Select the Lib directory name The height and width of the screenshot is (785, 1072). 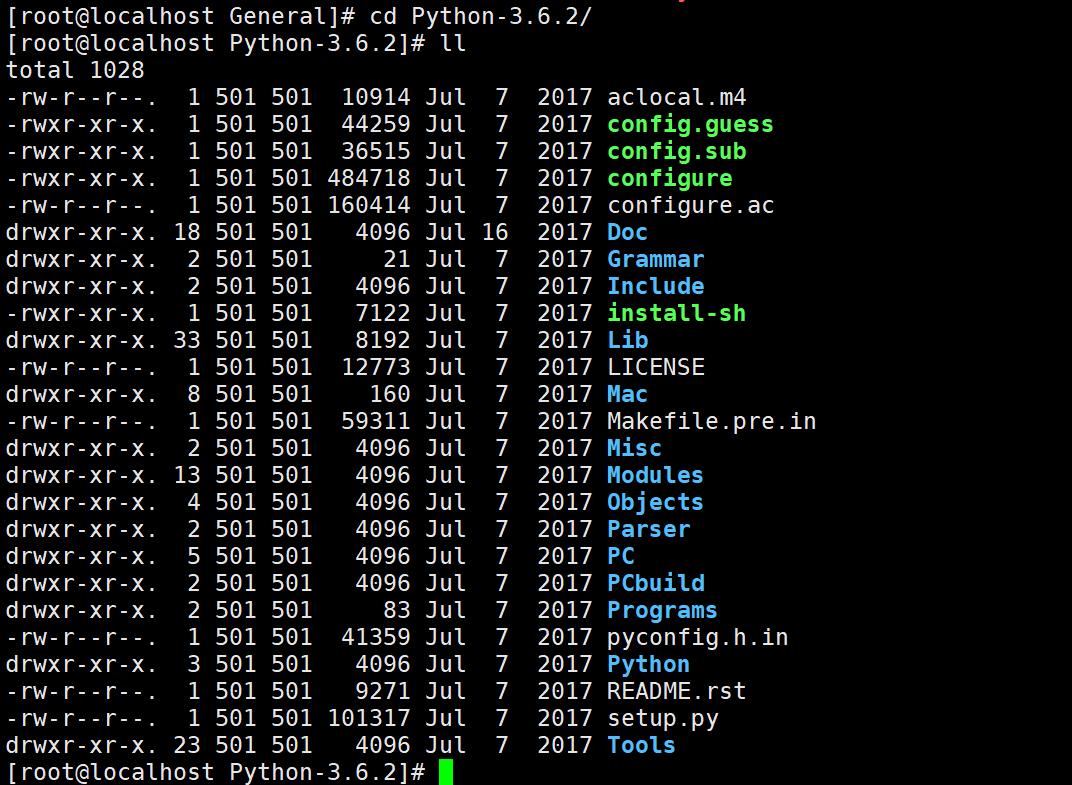click(628, 341)
